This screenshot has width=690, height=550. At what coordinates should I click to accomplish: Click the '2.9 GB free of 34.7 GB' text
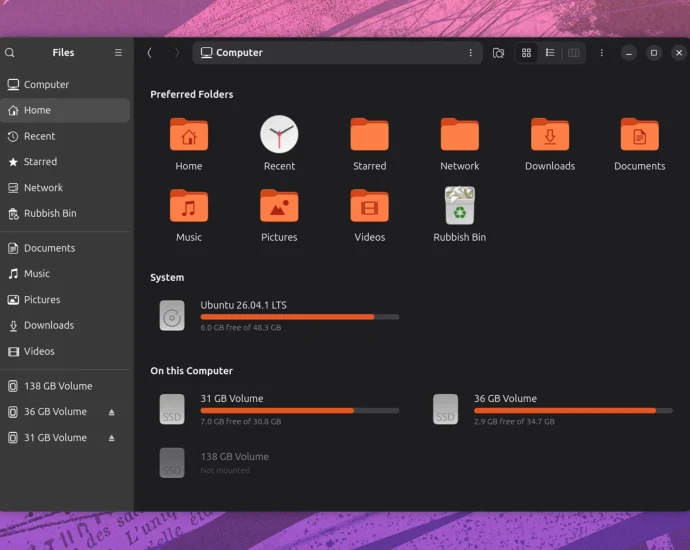(x=514, y=422)
